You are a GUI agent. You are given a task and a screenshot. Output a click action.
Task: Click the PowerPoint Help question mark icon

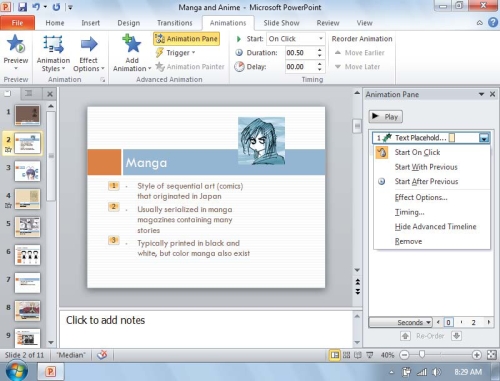[x=493, y=22]
